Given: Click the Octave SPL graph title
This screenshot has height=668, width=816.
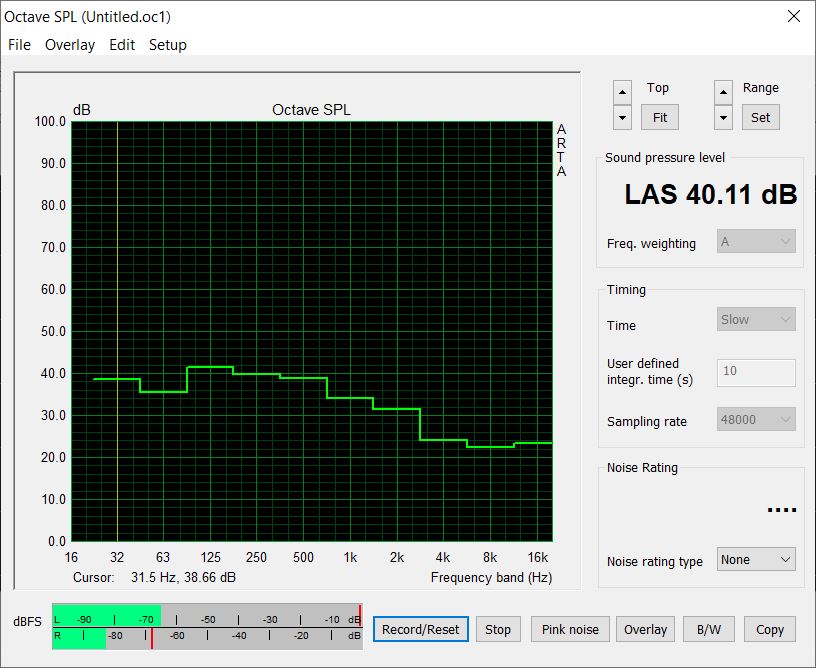Looking at the screenshot, I should pos(311,110).
